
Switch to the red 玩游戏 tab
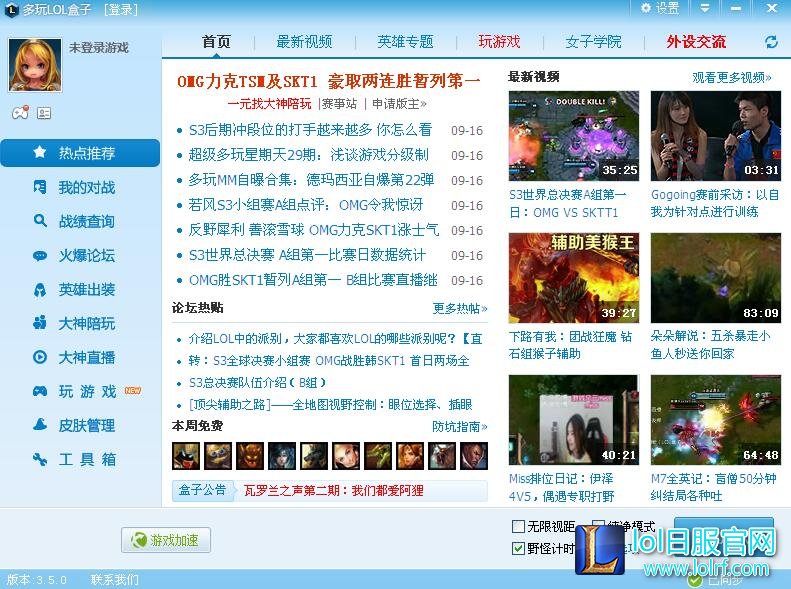click(x=499, y=41)
